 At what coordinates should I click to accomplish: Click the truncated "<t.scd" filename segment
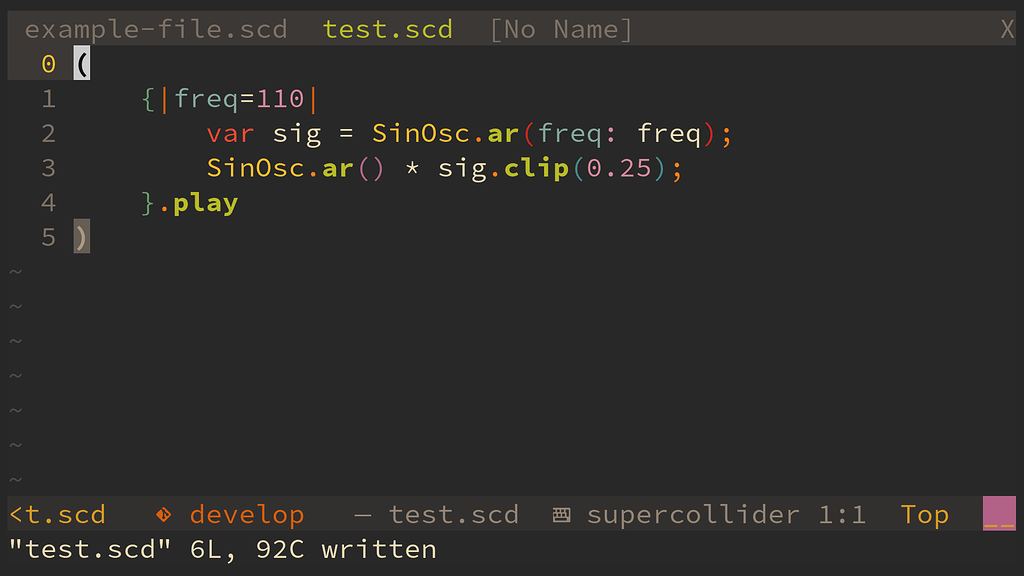click(x=57, y=514)
